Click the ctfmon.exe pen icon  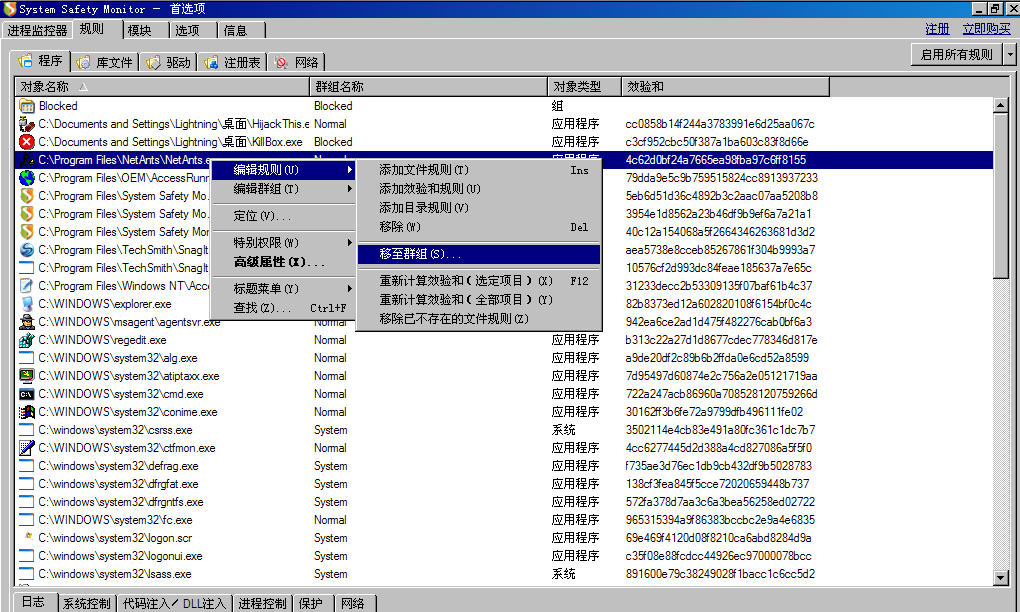click(27, 448)
